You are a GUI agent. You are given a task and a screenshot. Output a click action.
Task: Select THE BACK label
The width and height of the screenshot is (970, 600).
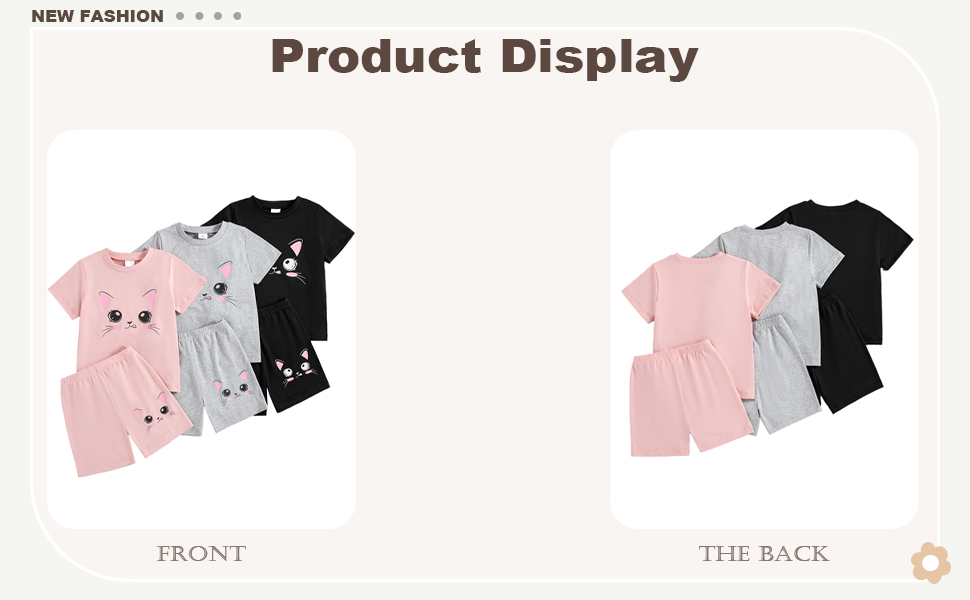pyautogui.click(x=764, y=554)
